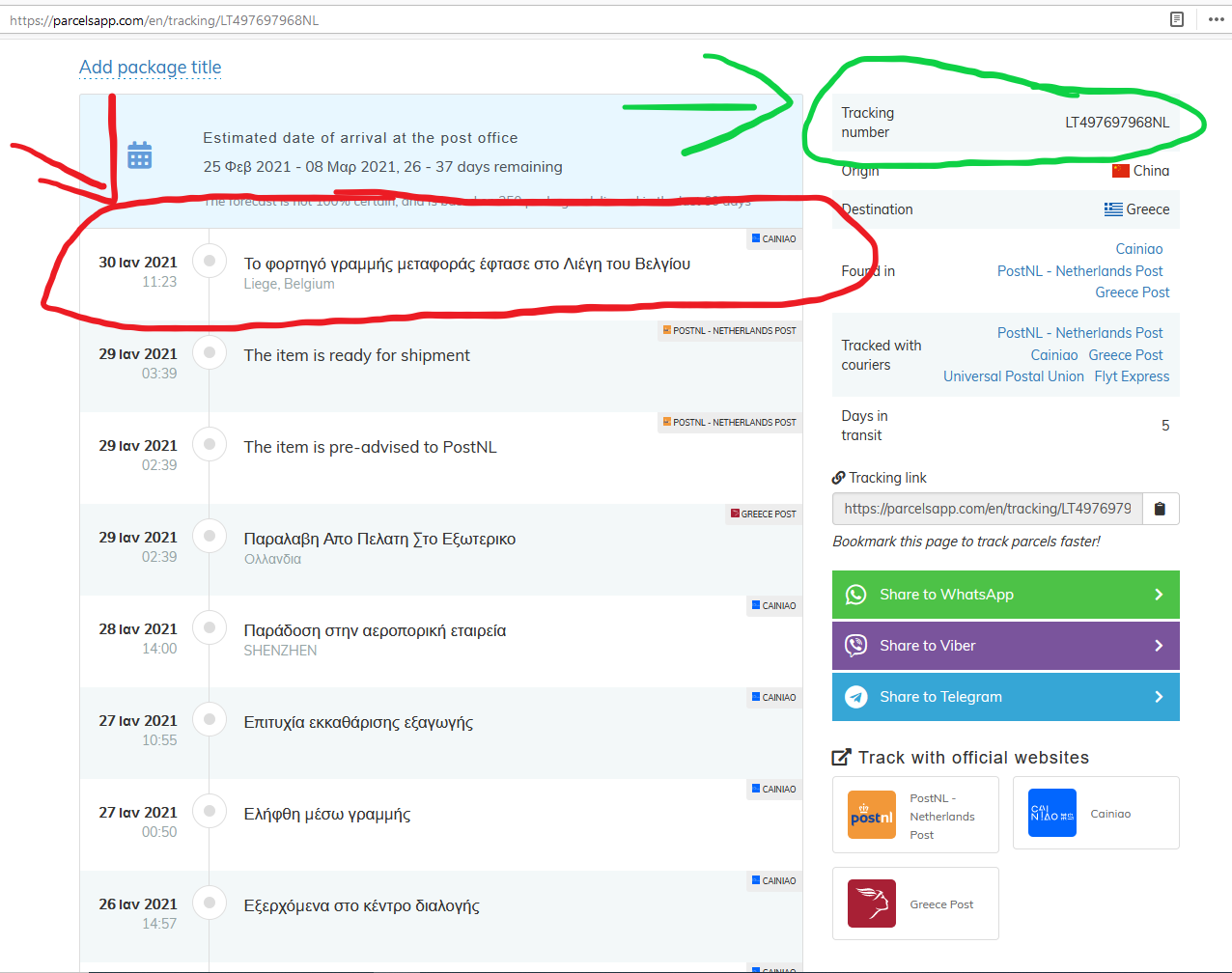Click the Viber logo icon

[x=856, y=646]
